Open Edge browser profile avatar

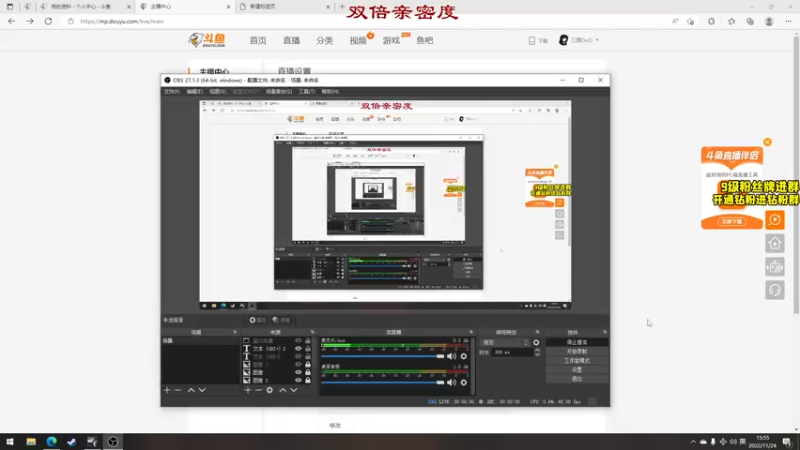(x=769, y=21)
